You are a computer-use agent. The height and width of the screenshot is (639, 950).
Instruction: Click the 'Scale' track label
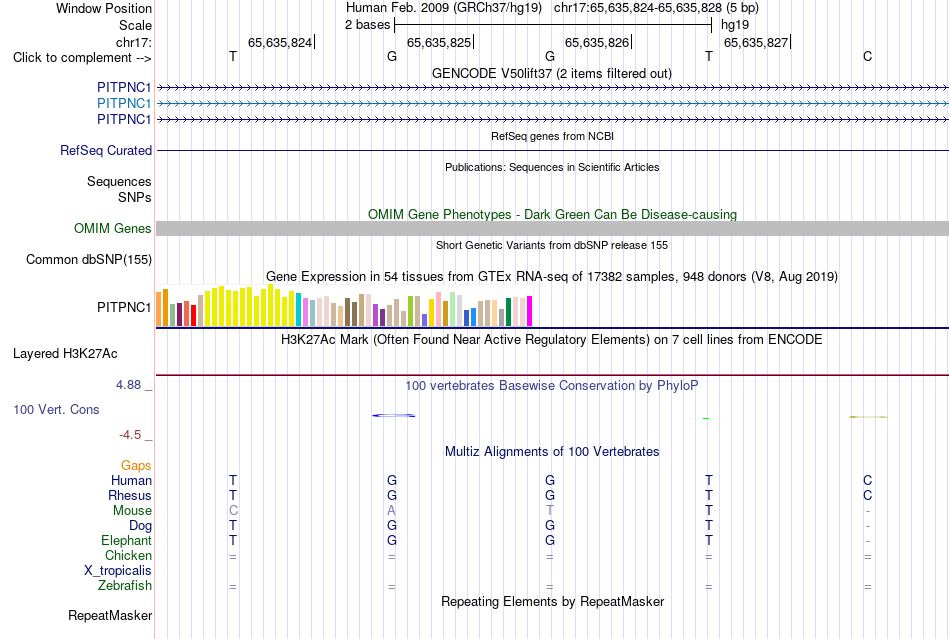click(135, 25)
